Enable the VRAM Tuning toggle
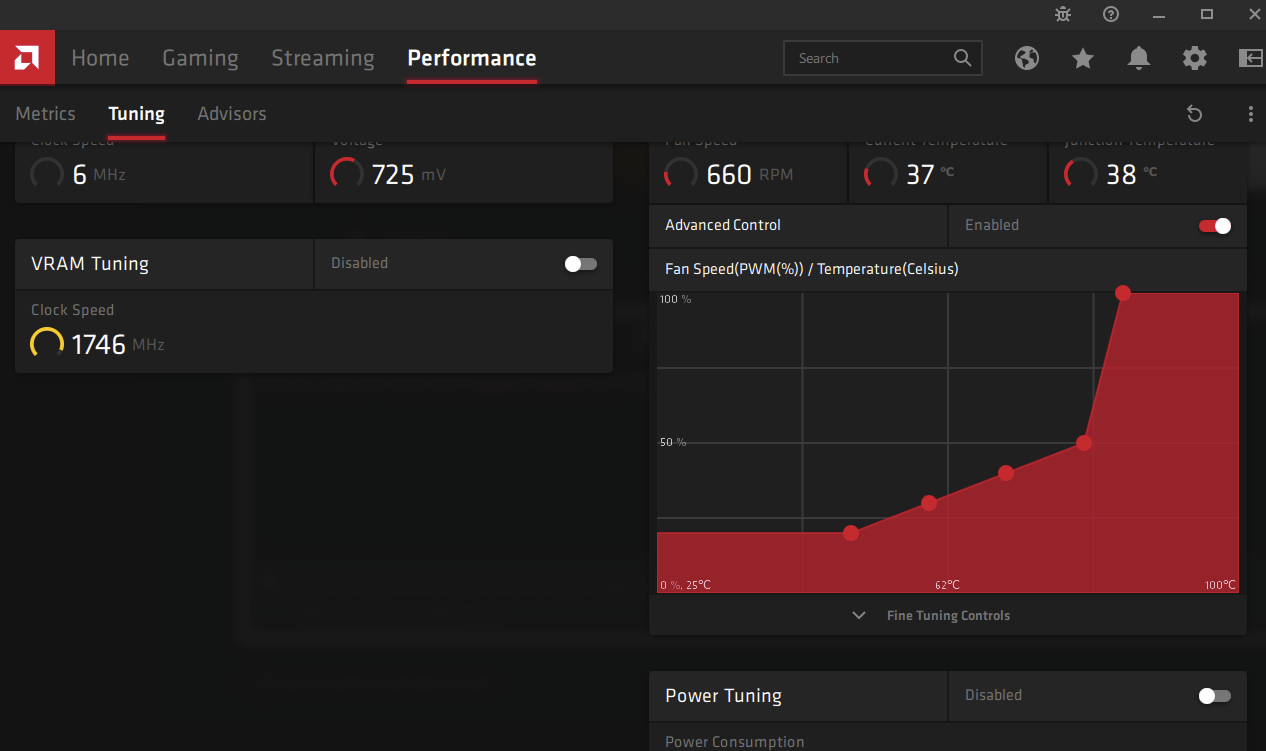1266x751 pixels. click(x=581, y=264)
